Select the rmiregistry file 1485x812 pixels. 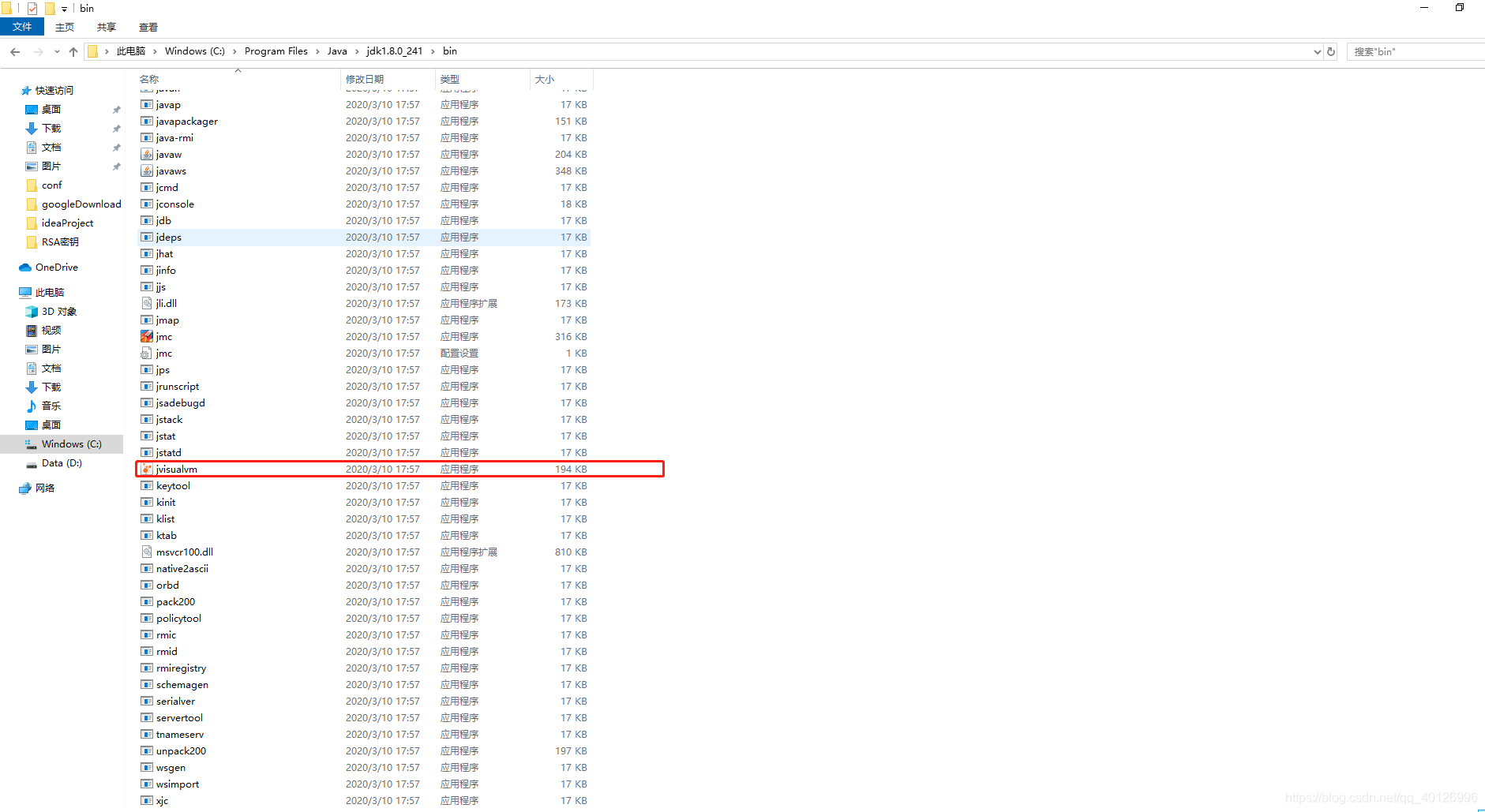point(182,668)
